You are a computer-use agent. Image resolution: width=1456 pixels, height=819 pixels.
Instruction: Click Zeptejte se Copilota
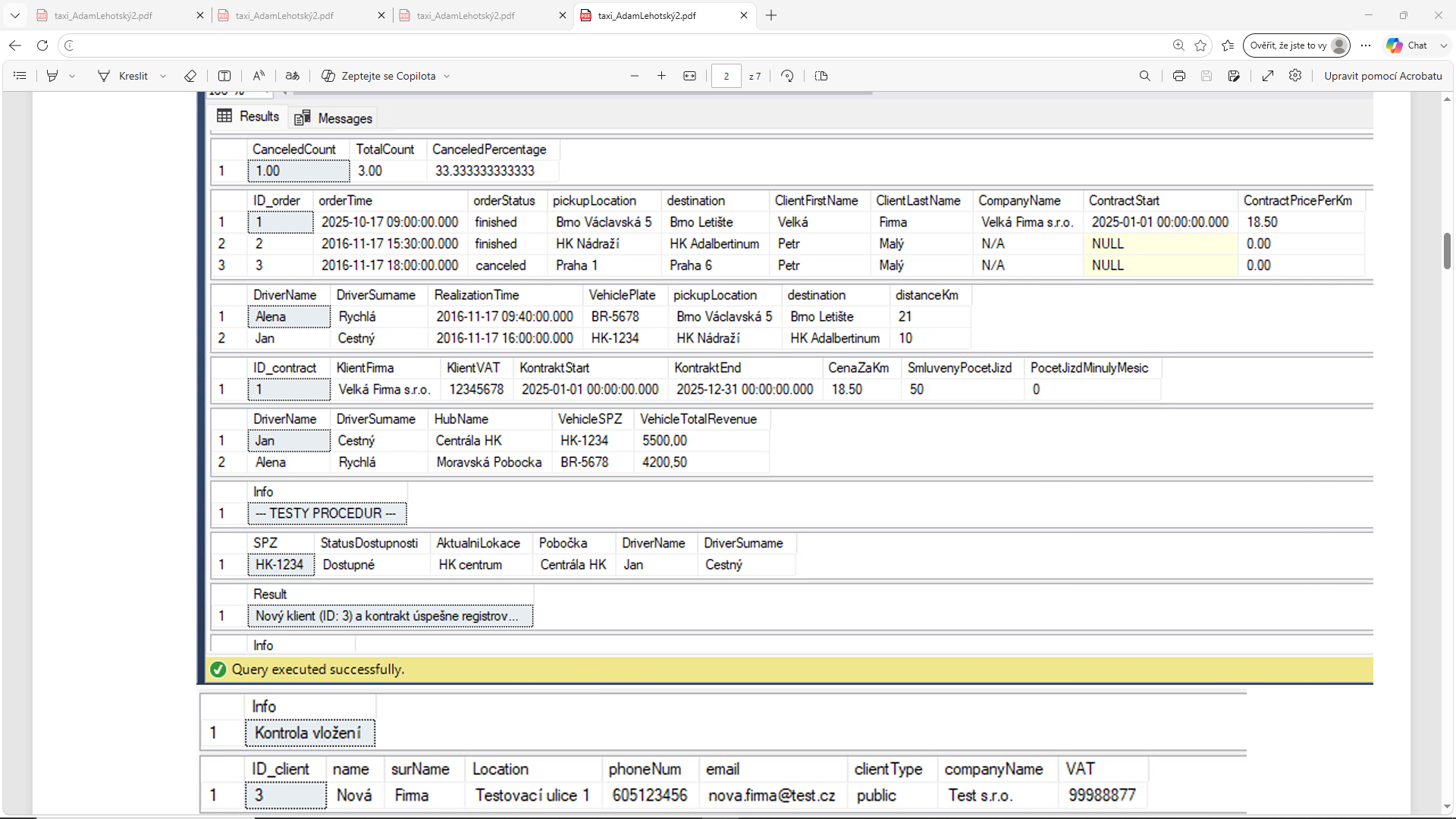click(378, 76)
